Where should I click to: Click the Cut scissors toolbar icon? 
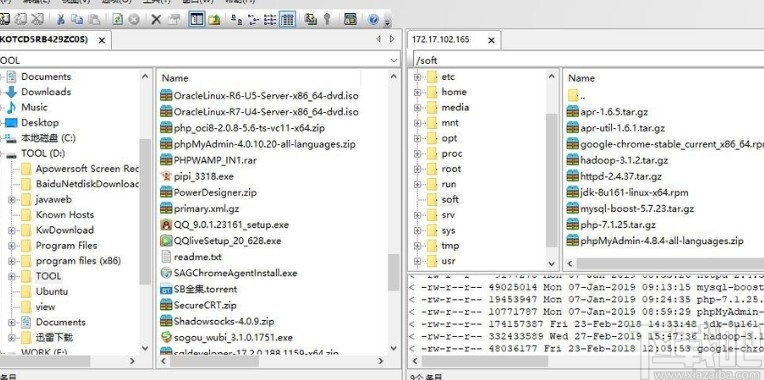point(61,19)
